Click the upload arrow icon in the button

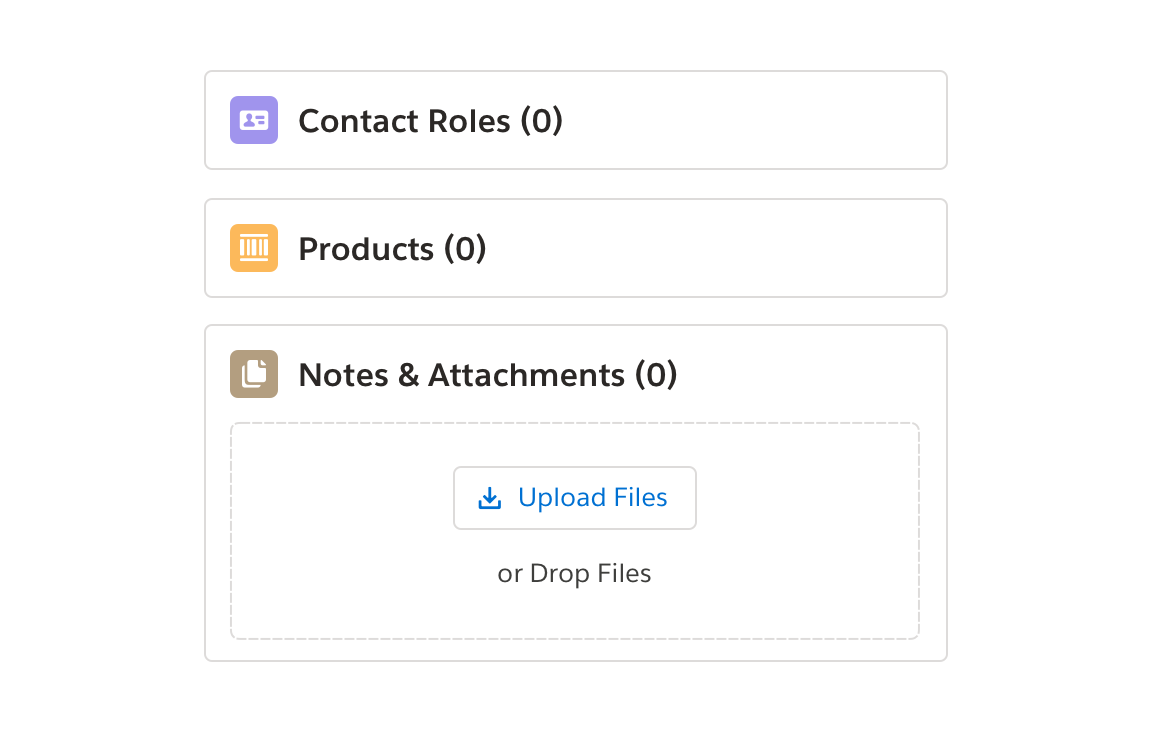(x=490, y=498)
